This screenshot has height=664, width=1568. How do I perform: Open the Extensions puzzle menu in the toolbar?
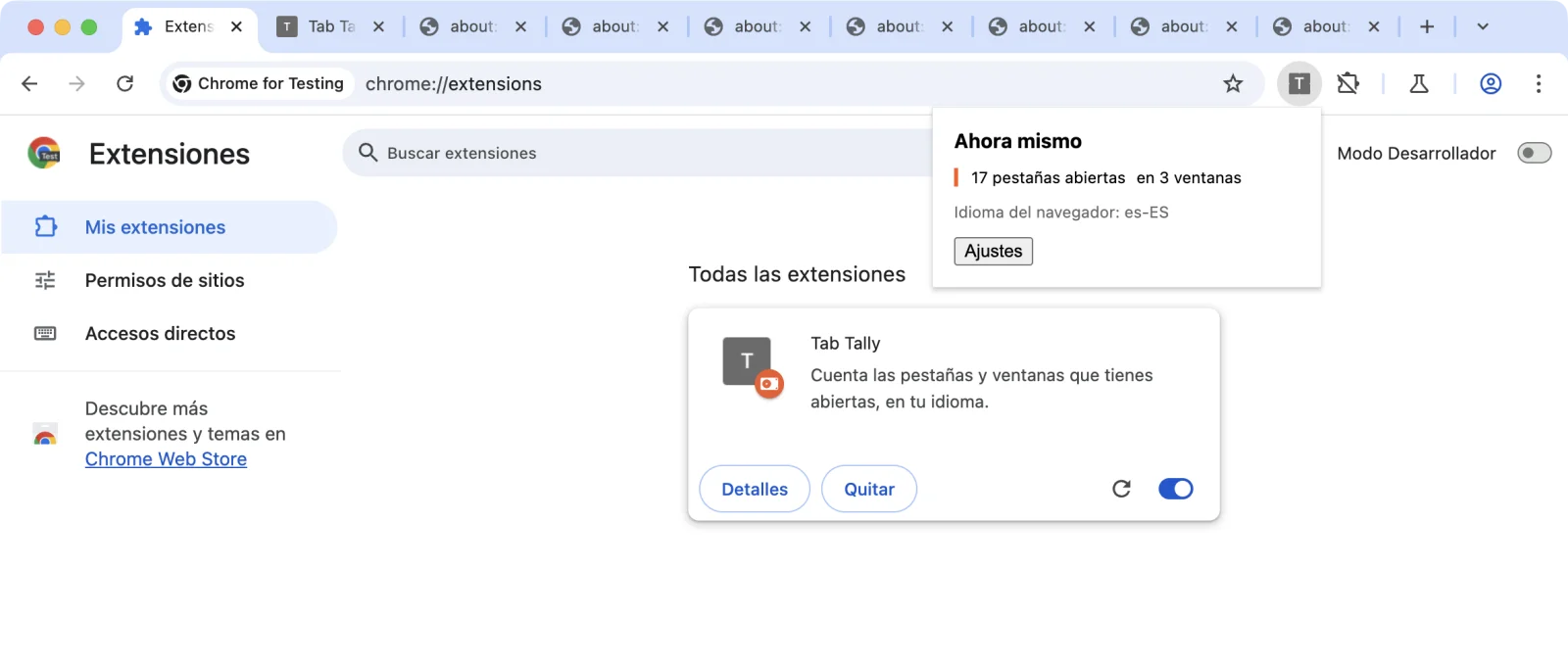pyautogui.click(x=1348, y=83)
